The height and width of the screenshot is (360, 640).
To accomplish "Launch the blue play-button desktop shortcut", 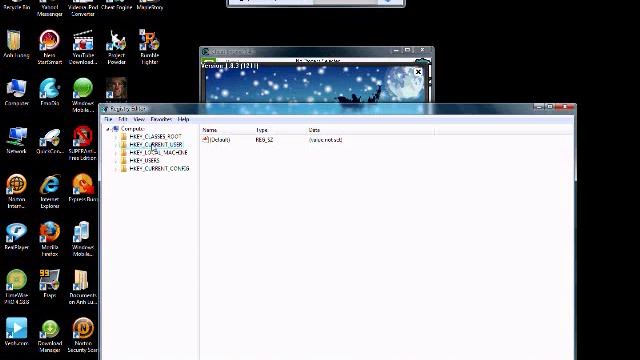I will [x=16, y=331].
